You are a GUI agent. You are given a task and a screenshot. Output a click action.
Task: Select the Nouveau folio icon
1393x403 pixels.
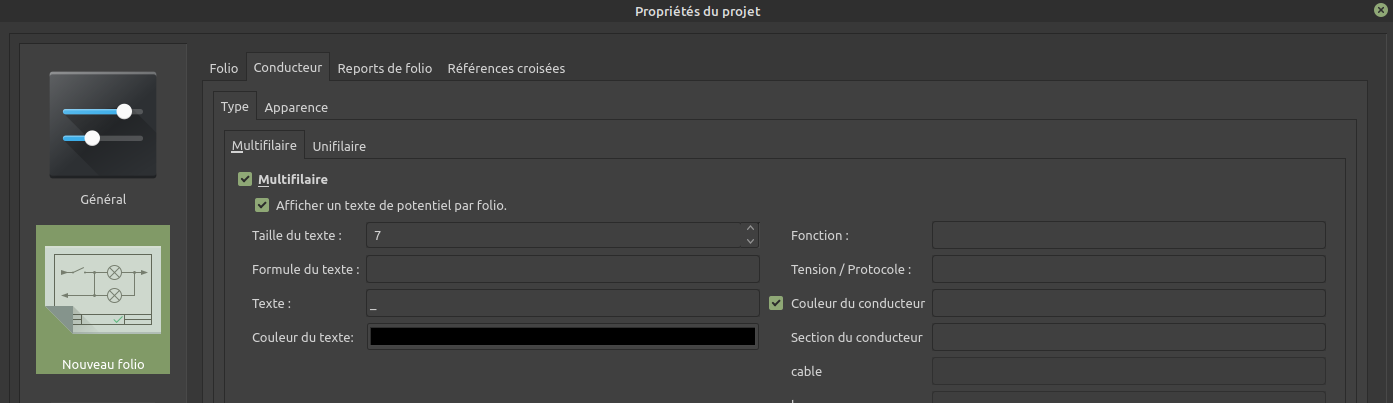[x=103, y=298]
